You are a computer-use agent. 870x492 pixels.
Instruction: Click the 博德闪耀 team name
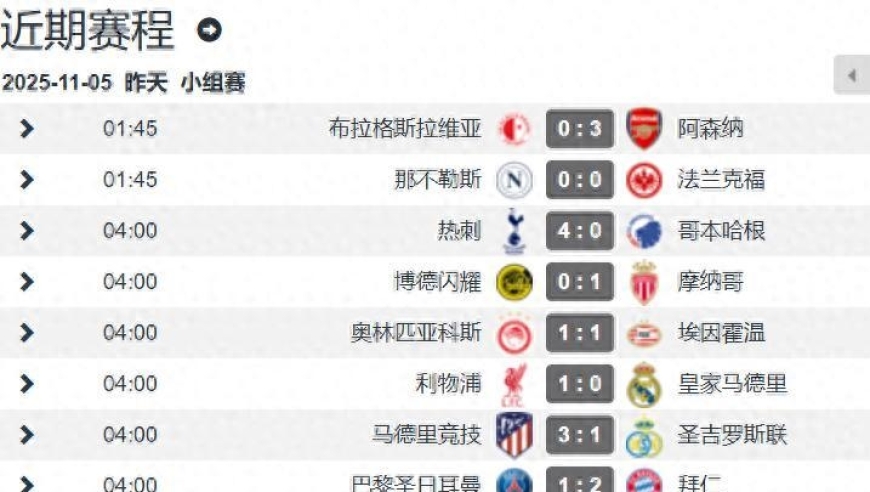tap(437, 282)
